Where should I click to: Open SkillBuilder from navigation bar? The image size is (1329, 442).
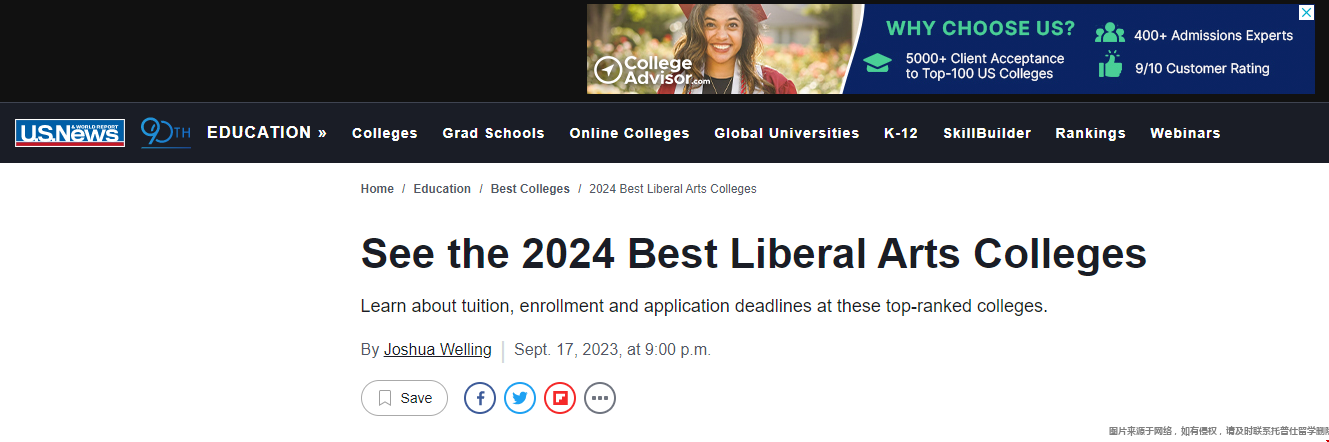(x=987, y=133)
